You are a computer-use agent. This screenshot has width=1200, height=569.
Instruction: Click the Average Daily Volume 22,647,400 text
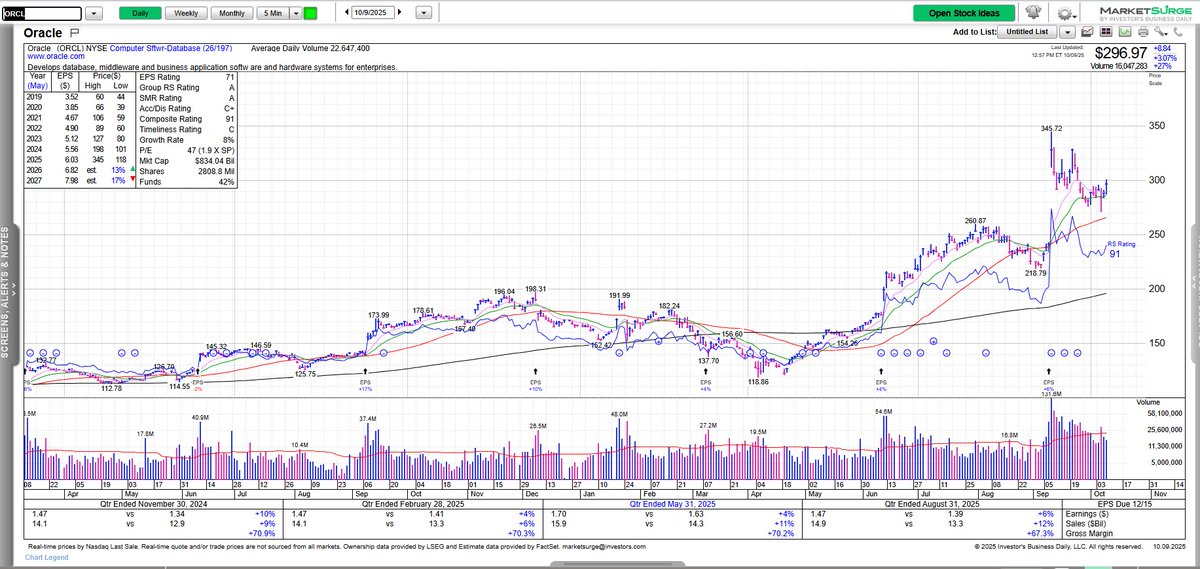[310, 48]
